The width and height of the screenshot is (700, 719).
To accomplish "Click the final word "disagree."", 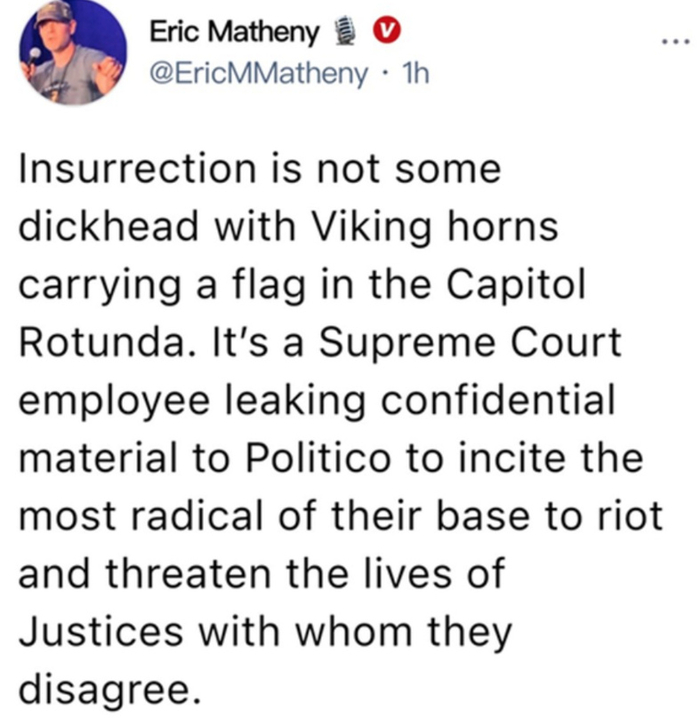I will pyautogui.click(x=103, y=691).
